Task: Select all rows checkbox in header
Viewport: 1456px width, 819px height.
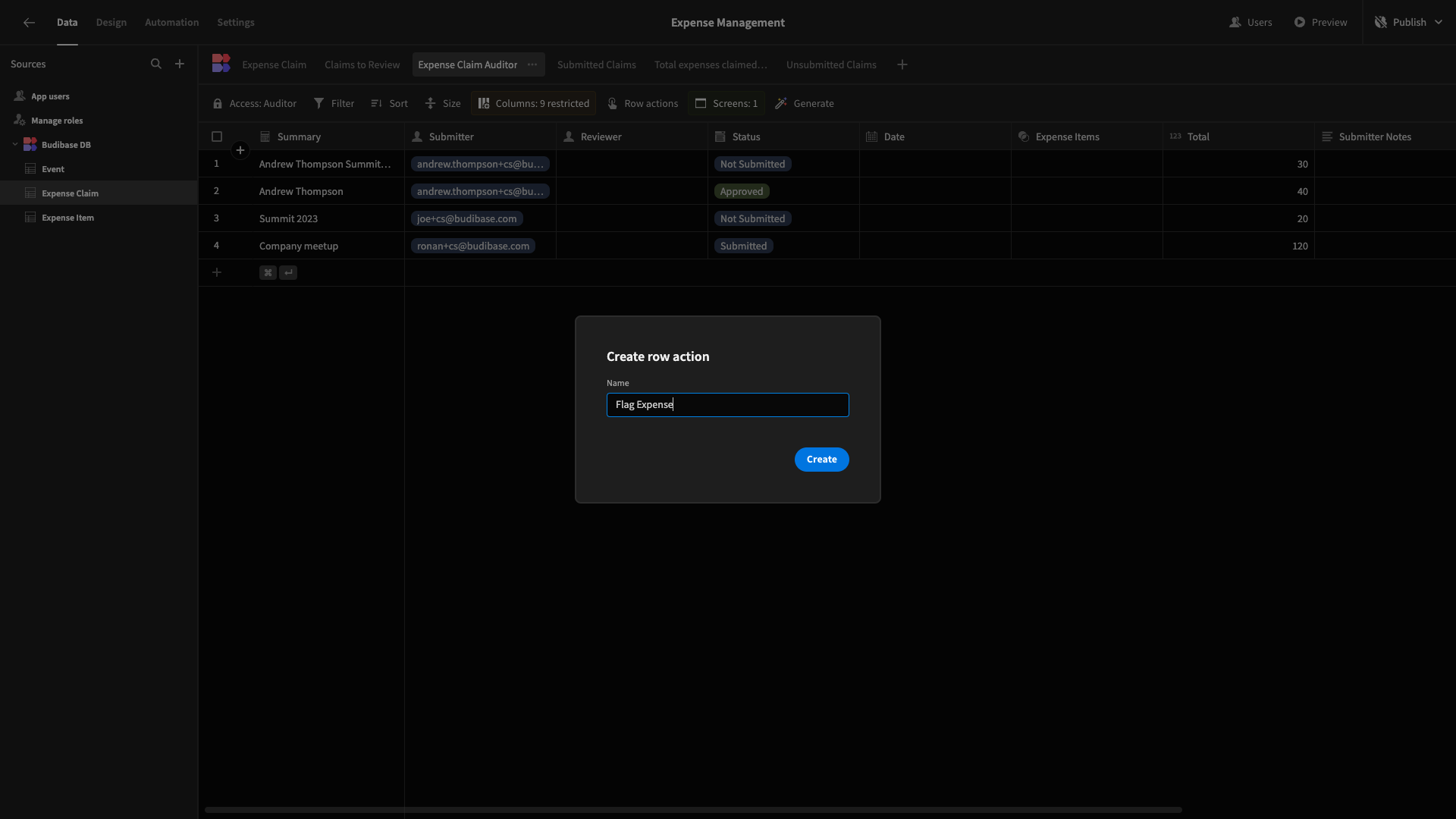Action: 217,137
